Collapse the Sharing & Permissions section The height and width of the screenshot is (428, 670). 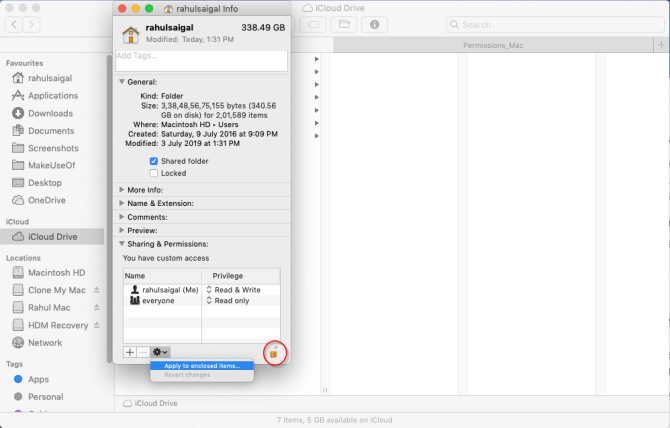[x=123, y=243]
